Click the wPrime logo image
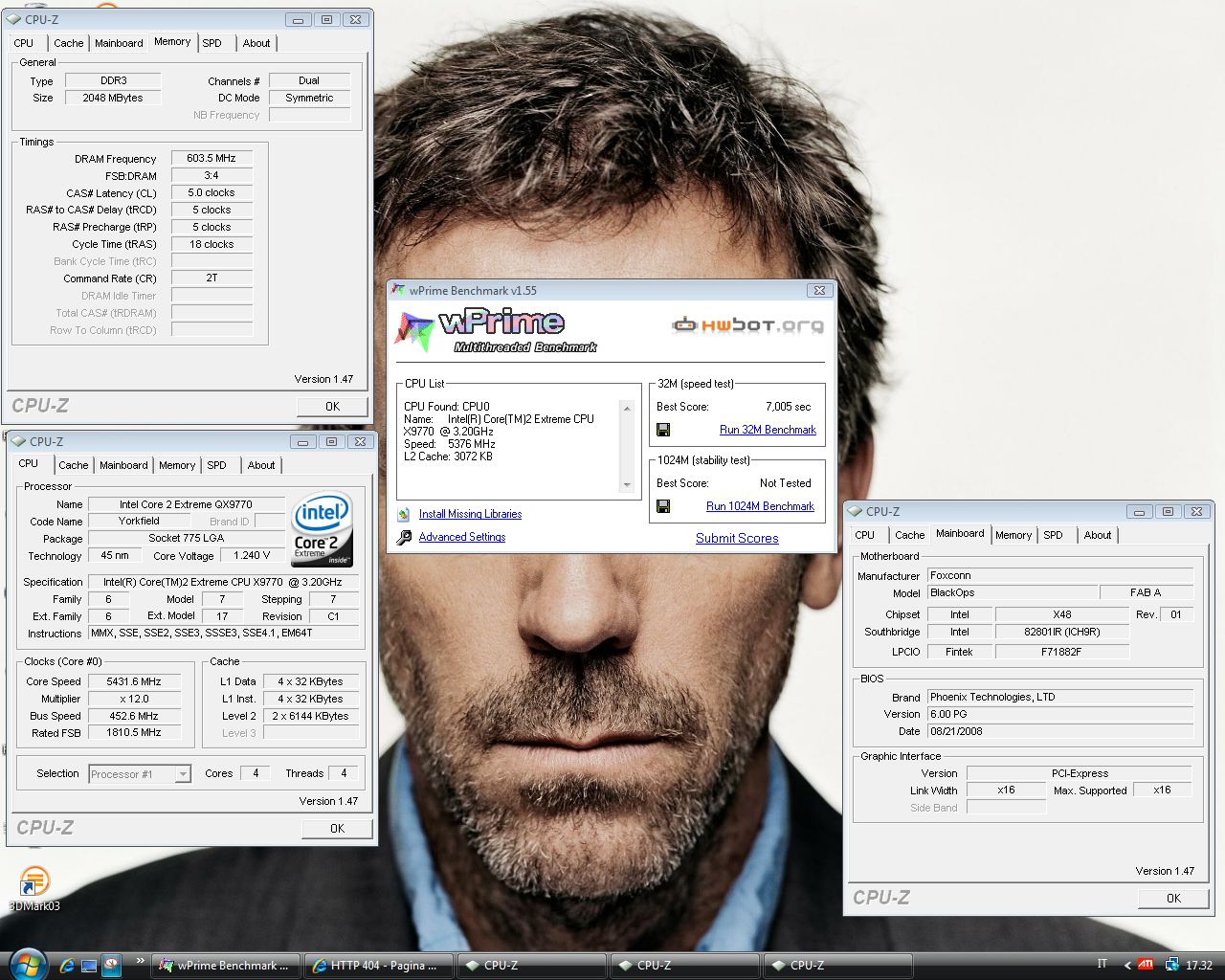1225x980 pixels. point(495,330)
